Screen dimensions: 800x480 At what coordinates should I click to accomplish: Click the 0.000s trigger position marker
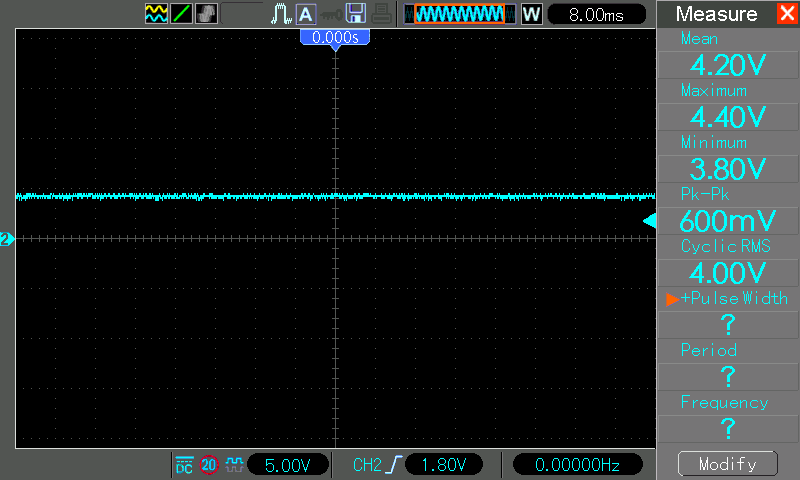[x=335, y=37]
